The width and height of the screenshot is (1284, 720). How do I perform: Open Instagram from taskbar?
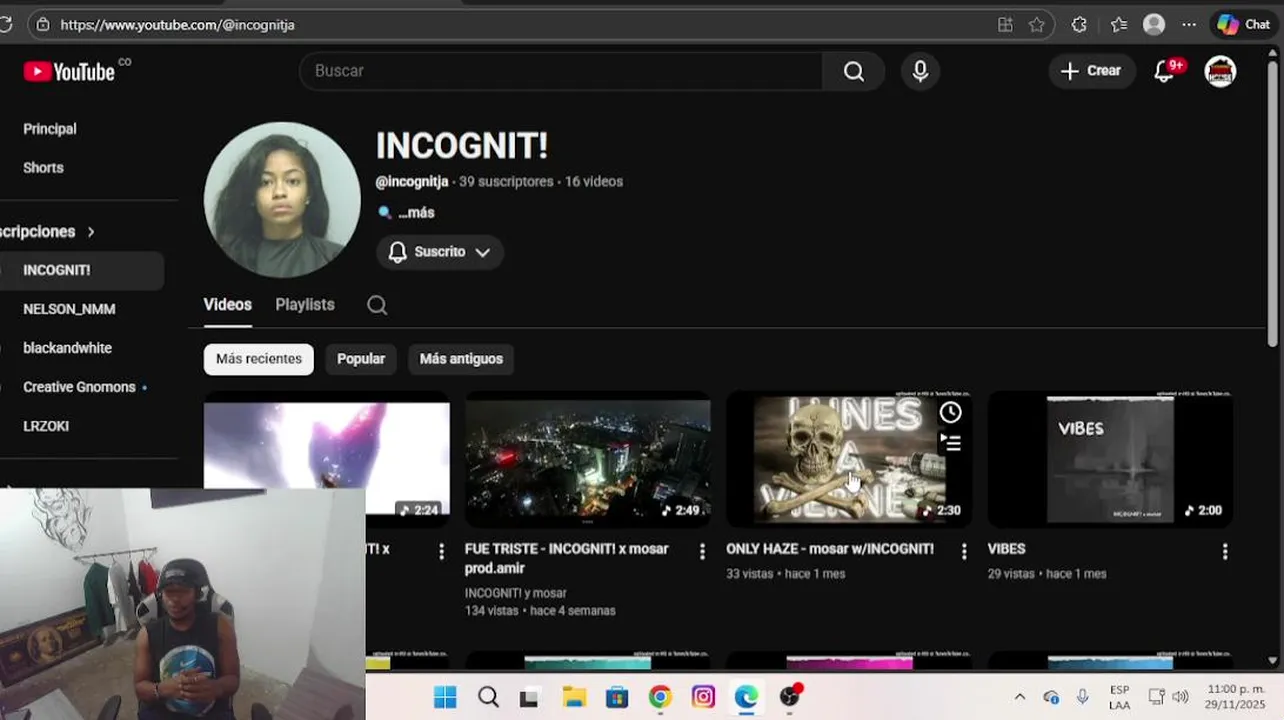(x=703, y=697)
